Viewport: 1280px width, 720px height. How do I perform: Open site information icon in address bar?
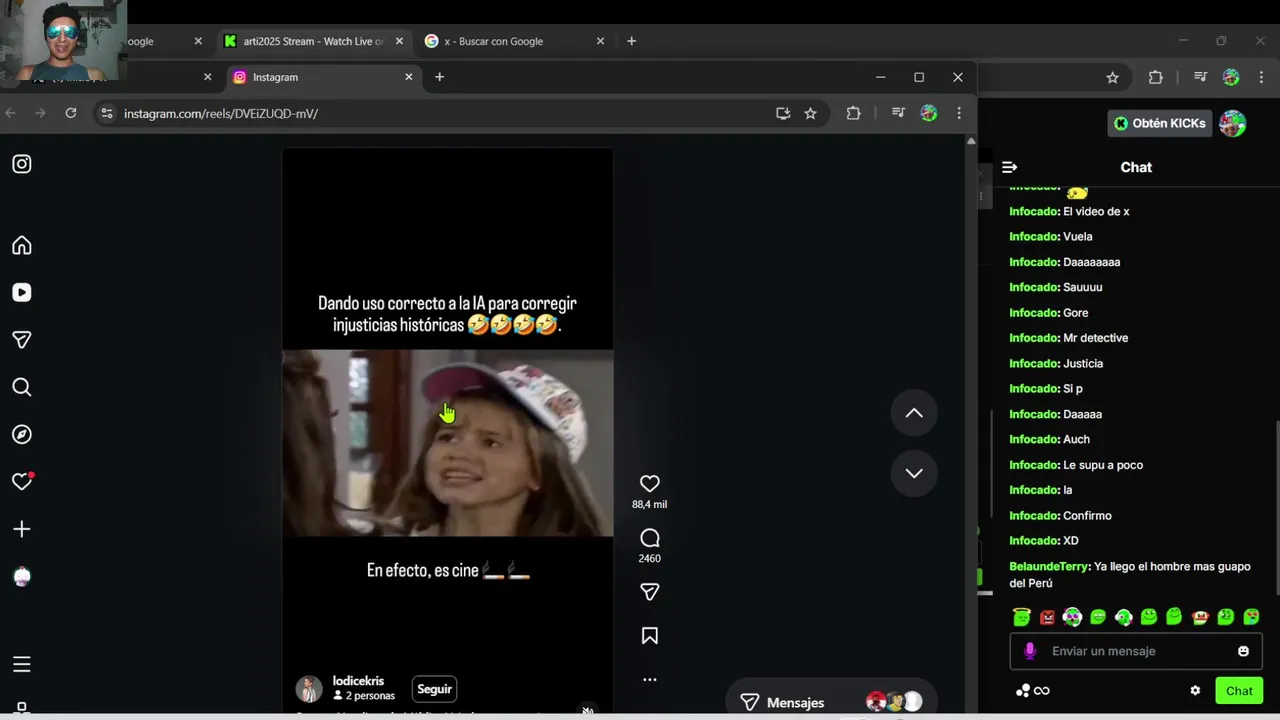click(x=107, y=113)
